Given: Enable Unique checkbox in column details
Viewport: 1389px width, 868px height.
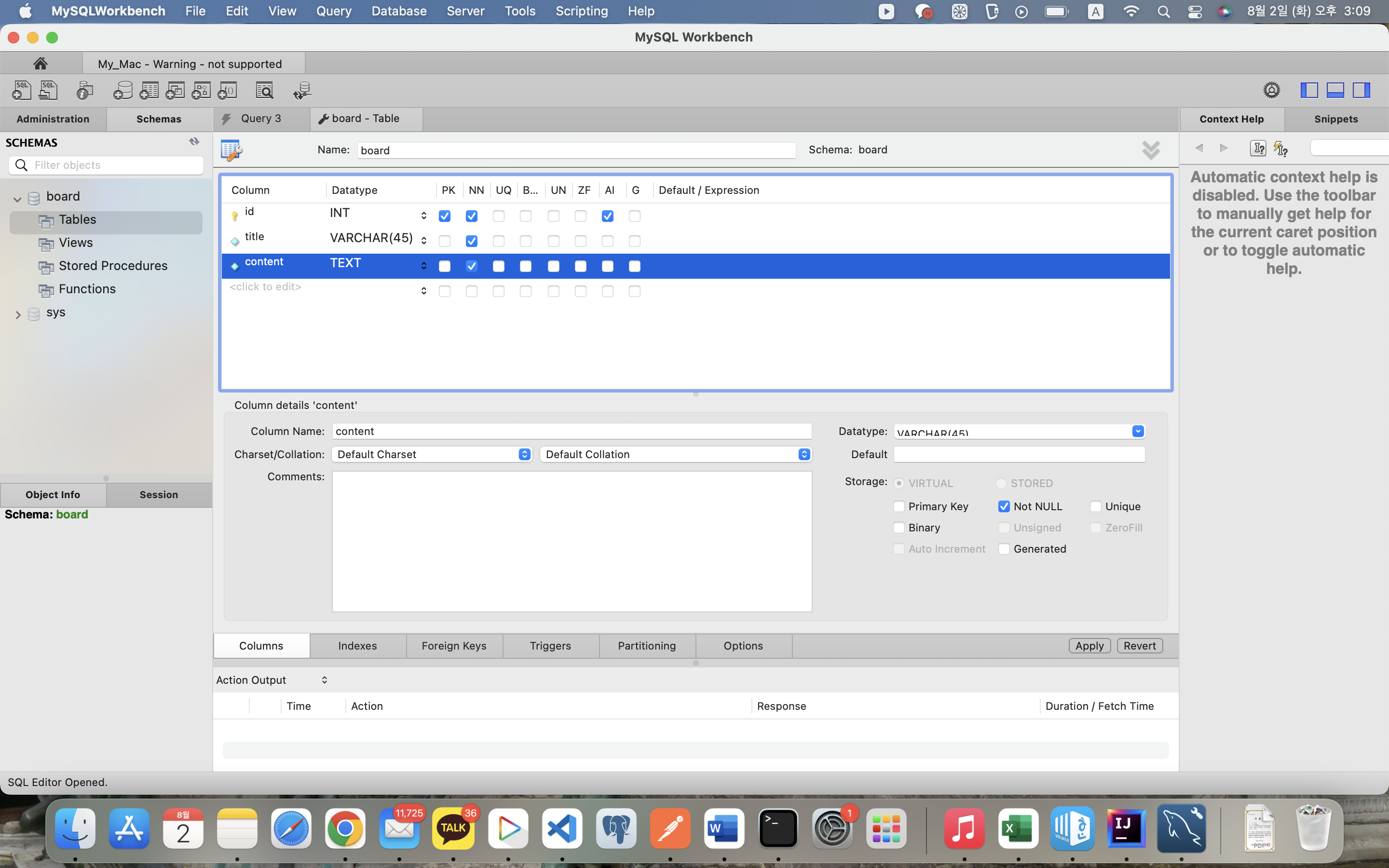Looking at the screenshot, I should (x=1095, y=506).
